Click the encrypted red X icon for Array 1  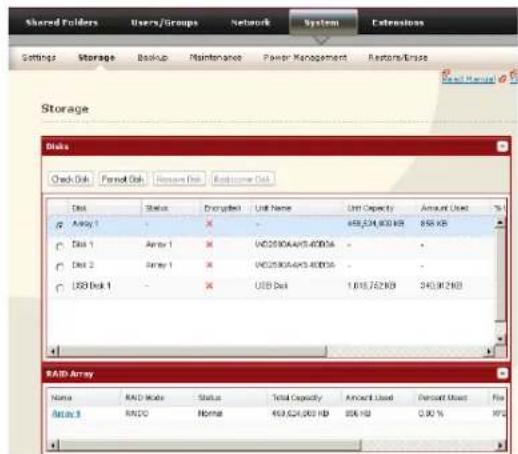(209, 223)
